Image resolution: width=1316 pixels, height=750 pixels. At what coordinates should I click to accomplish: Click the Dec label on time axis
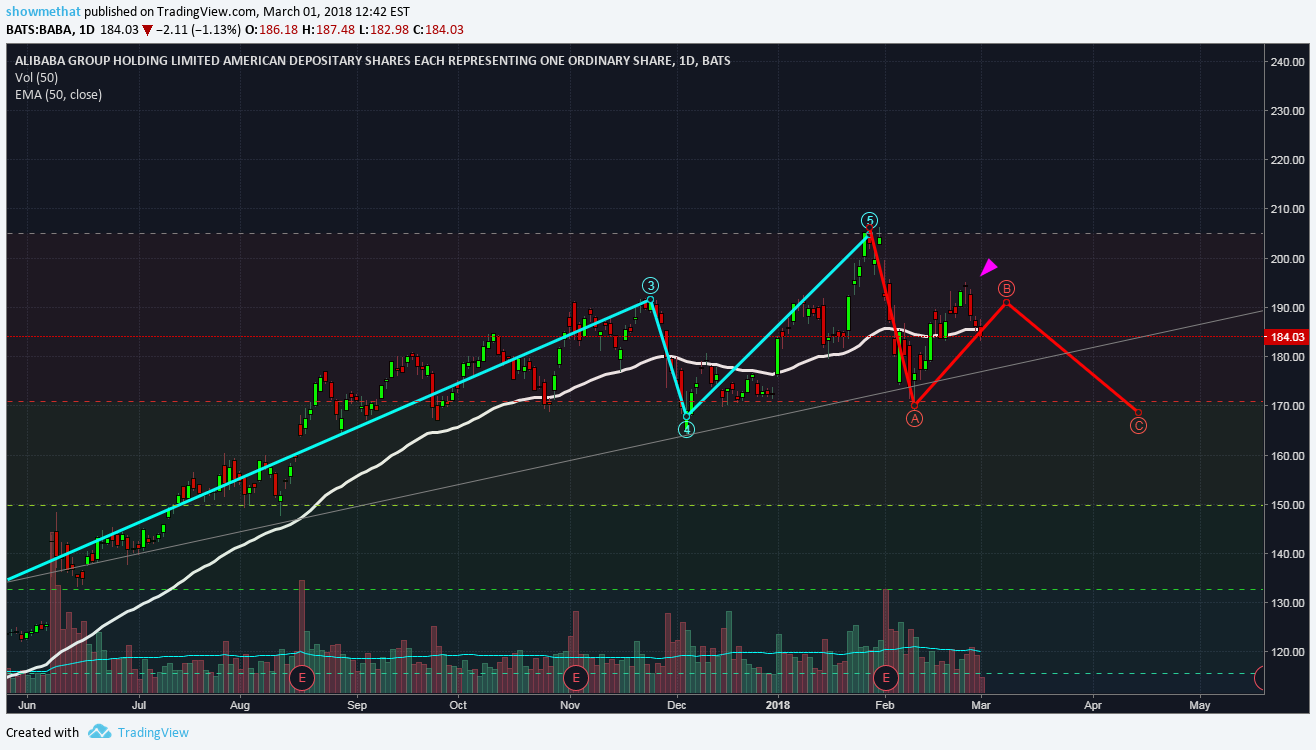676,705
